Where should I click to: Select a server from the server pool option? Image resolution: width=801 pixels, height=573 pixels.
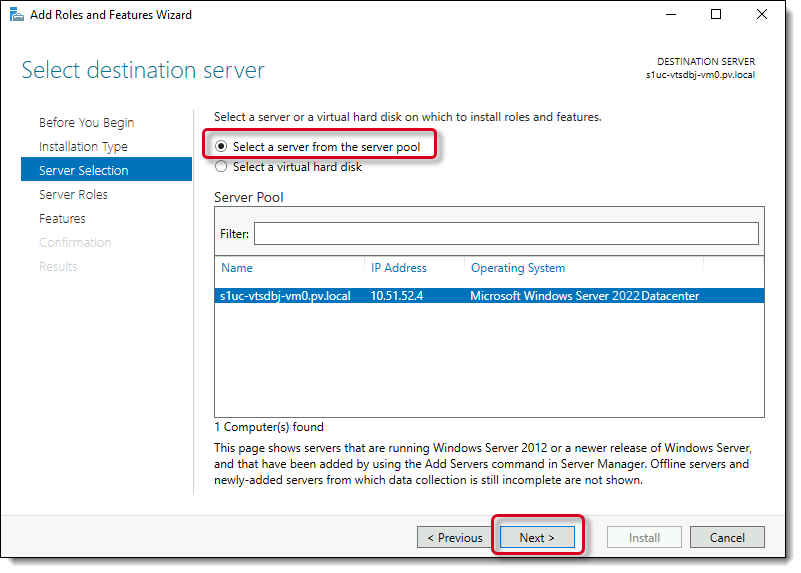222,147
